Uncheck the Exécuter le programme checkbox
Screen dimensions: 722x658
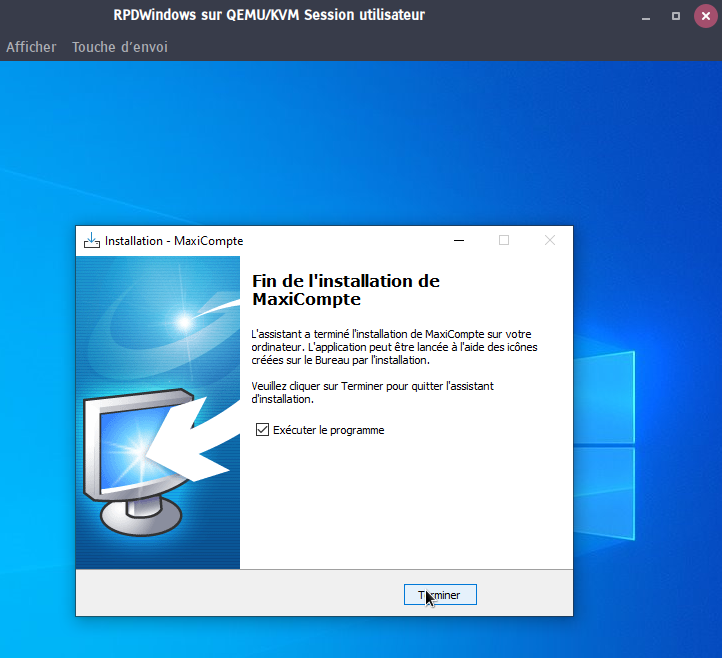(x=263, y=430)
